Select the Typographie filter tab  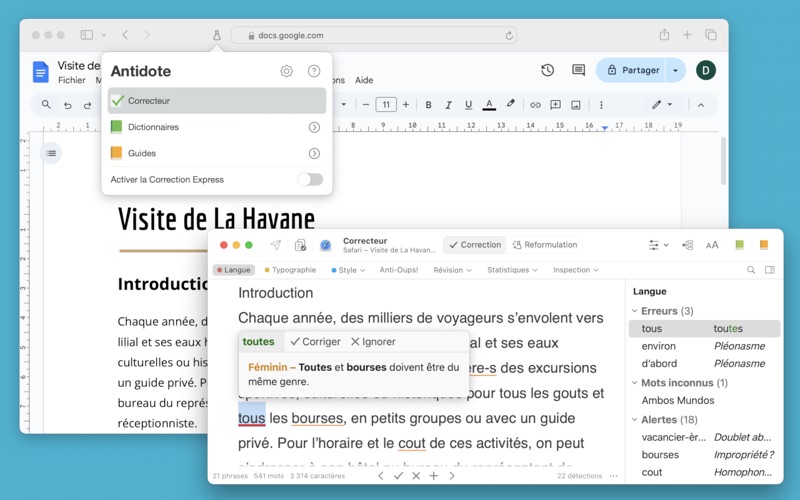[290, 270]
